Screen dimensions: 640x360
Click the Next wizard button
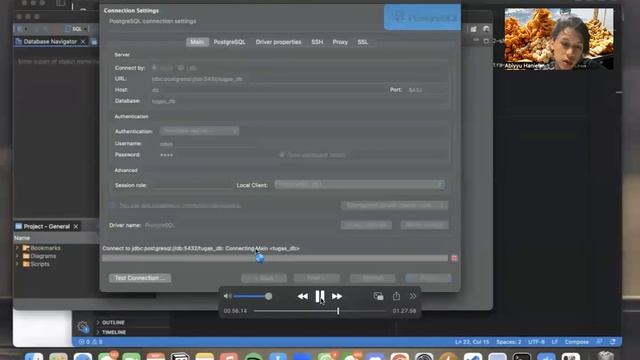click(x=317, y=278)
